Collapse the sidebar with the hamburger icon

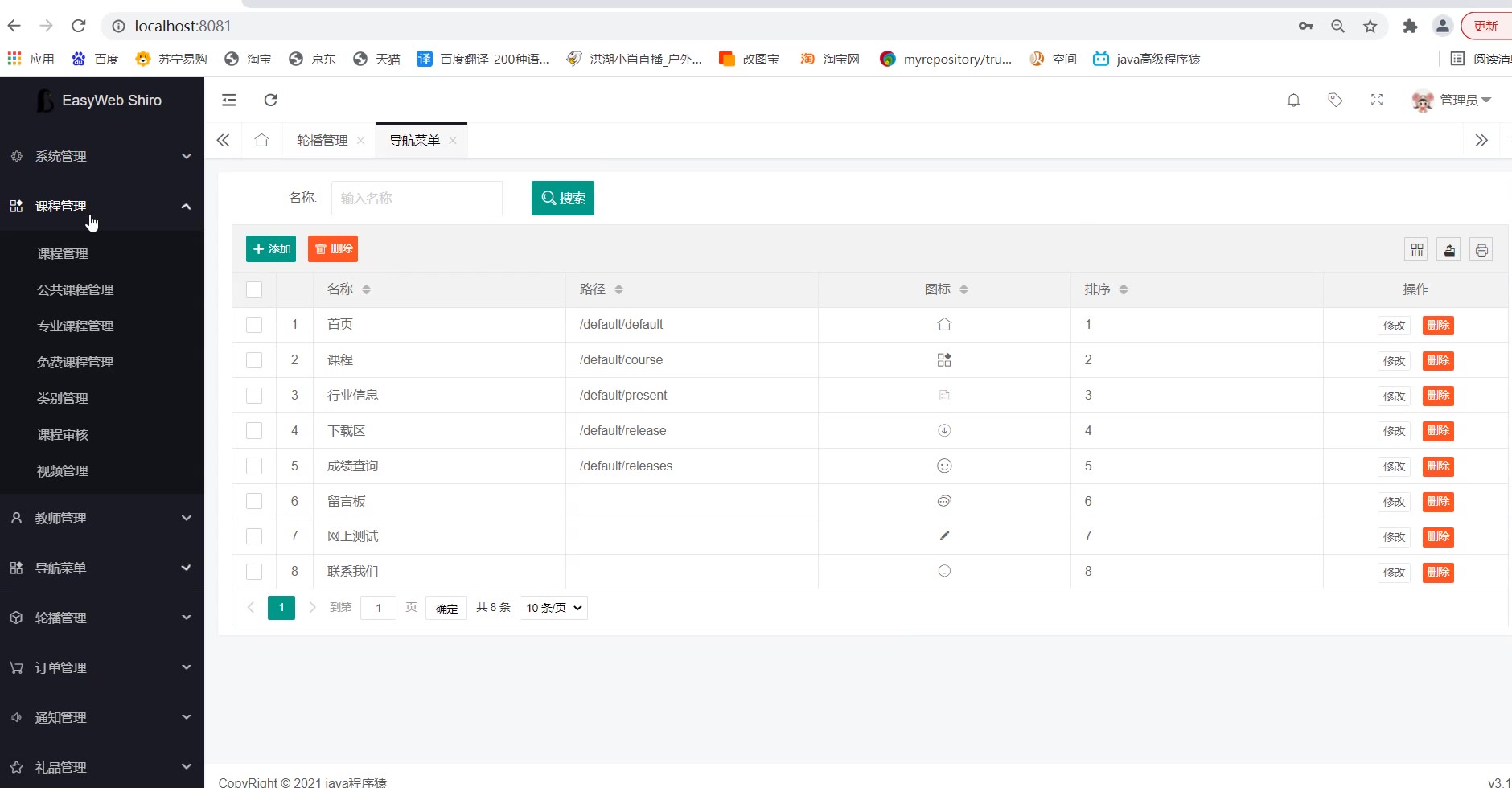[x=229, y=100]
